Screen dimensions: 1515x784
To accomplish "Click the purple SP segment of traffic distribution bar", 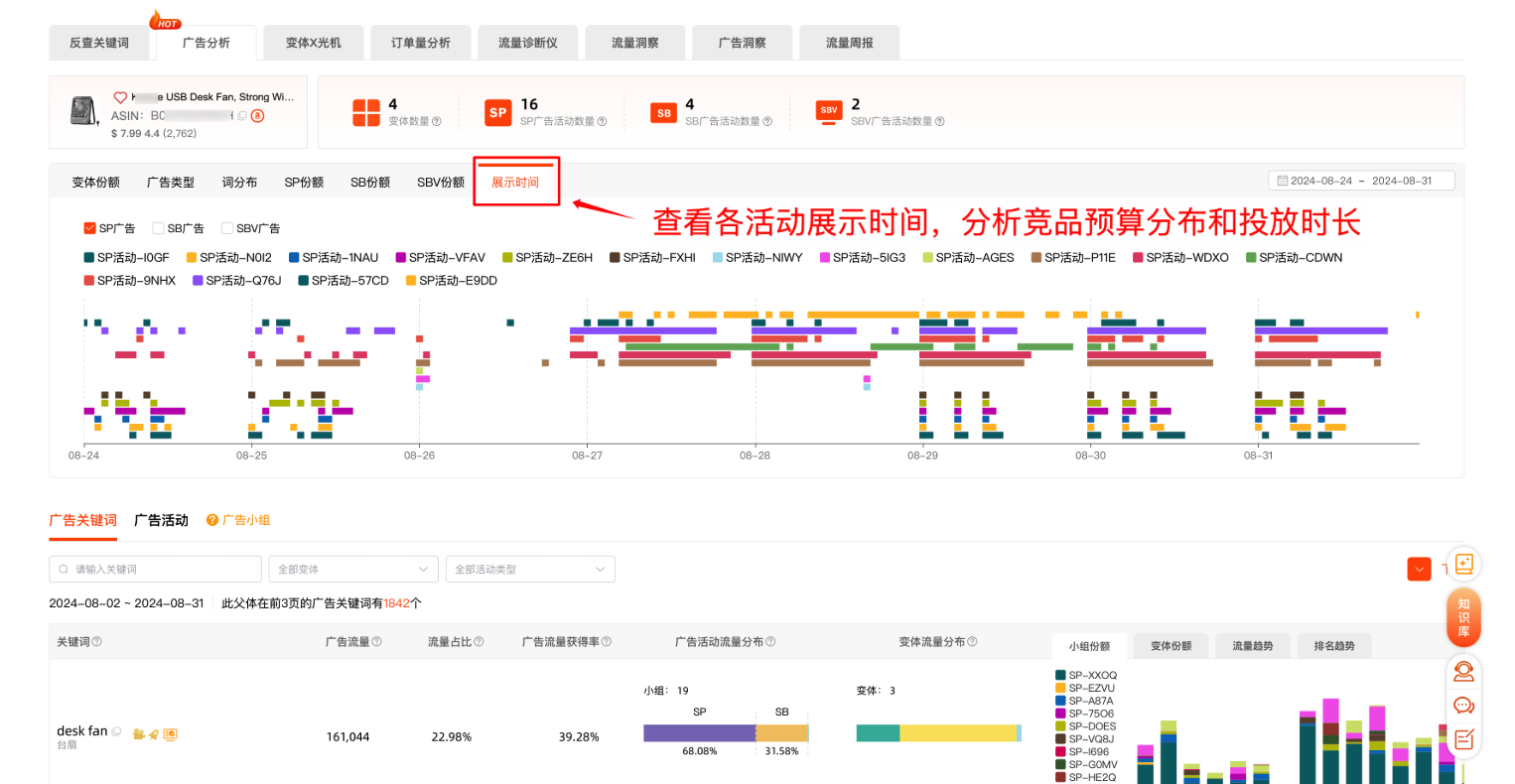I will point(699,733).
